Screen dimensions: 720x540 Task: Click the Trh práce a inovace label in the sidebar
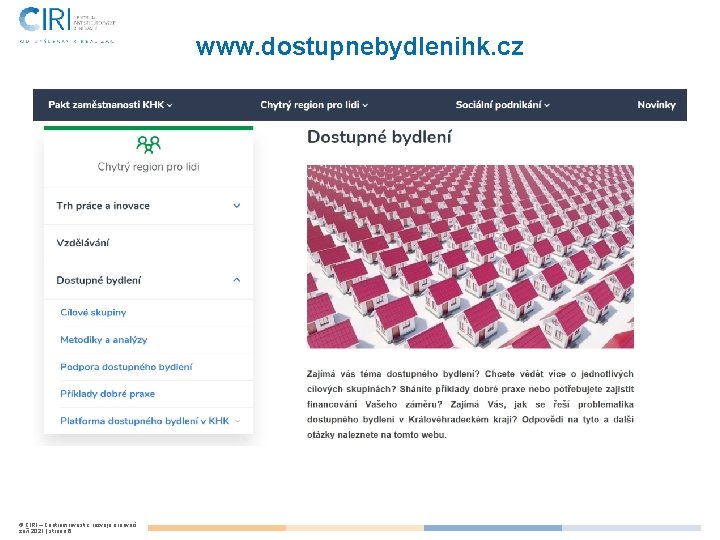coord(103,206)
